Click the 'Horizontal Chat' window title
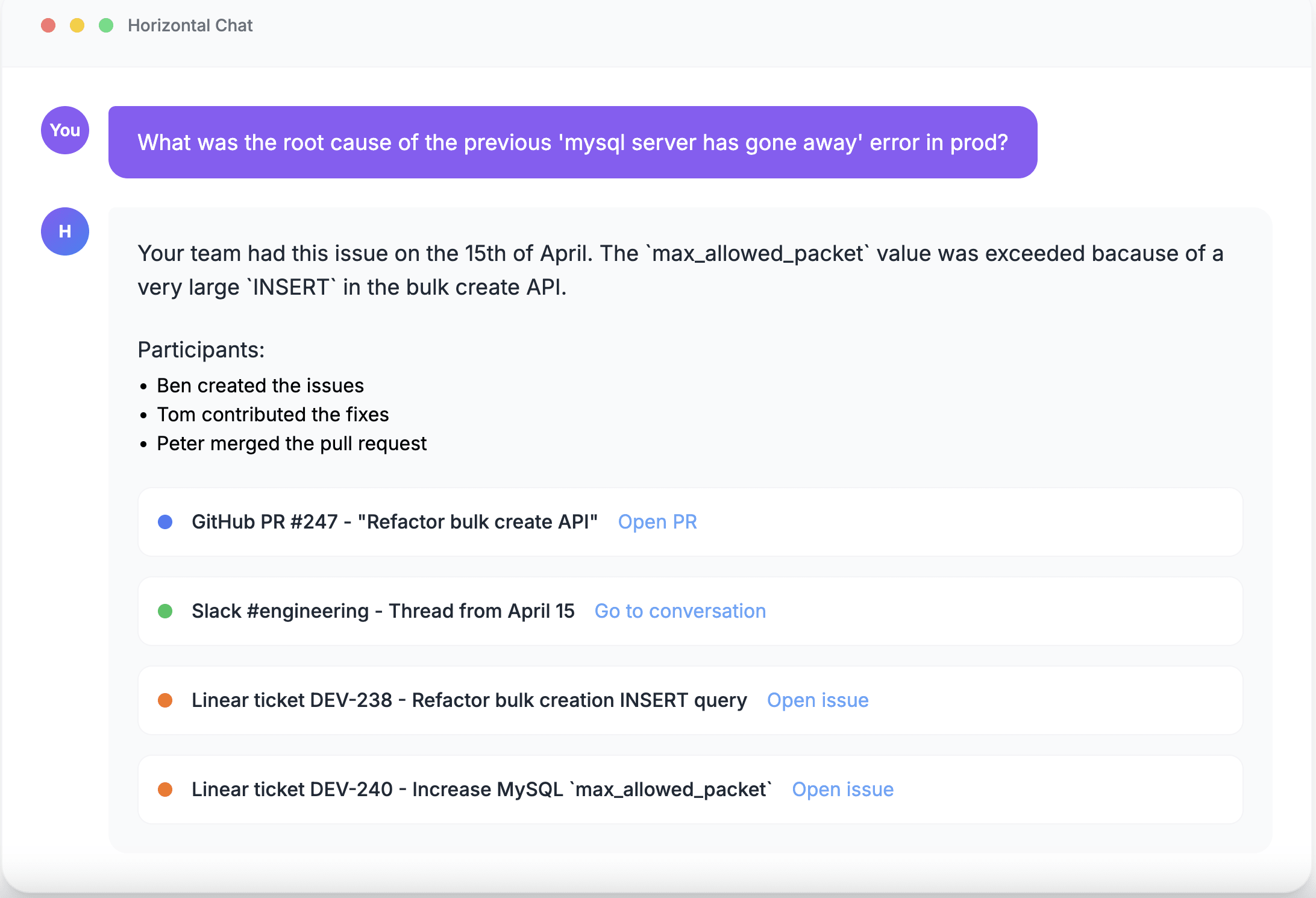This screenshot has width=1316, height=898. [x=190, y=25]
